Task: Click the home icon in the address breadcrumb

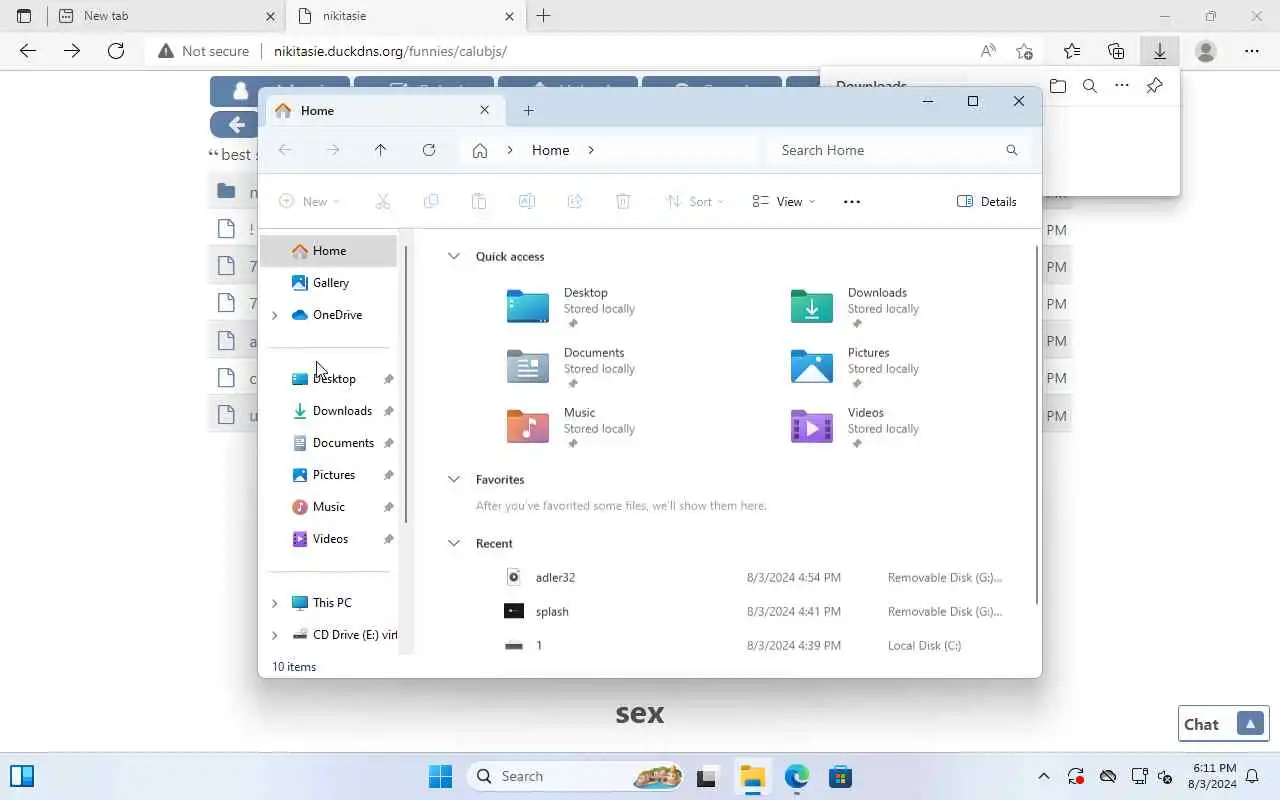Action: [480, 150]
